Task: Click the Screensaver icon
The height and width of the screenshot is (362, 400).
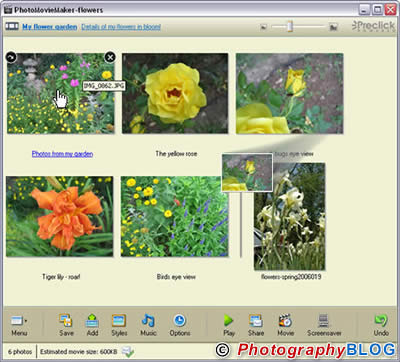Action: point(323,321)
